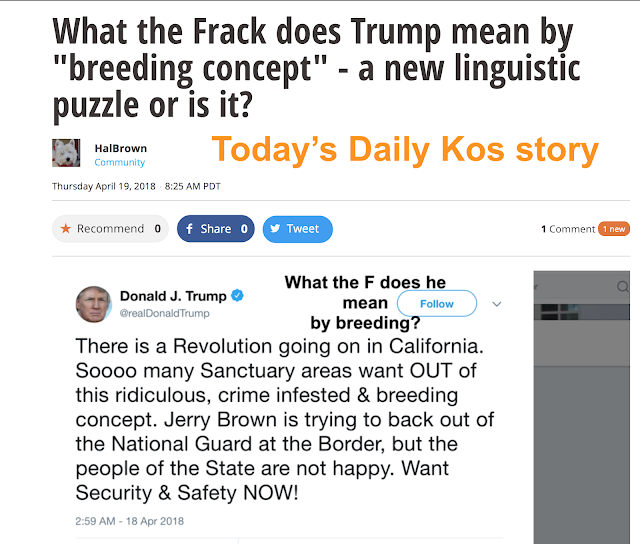Expand the tweet options chevron
Screen dimensions: 640x544
(x=497, y=303)
